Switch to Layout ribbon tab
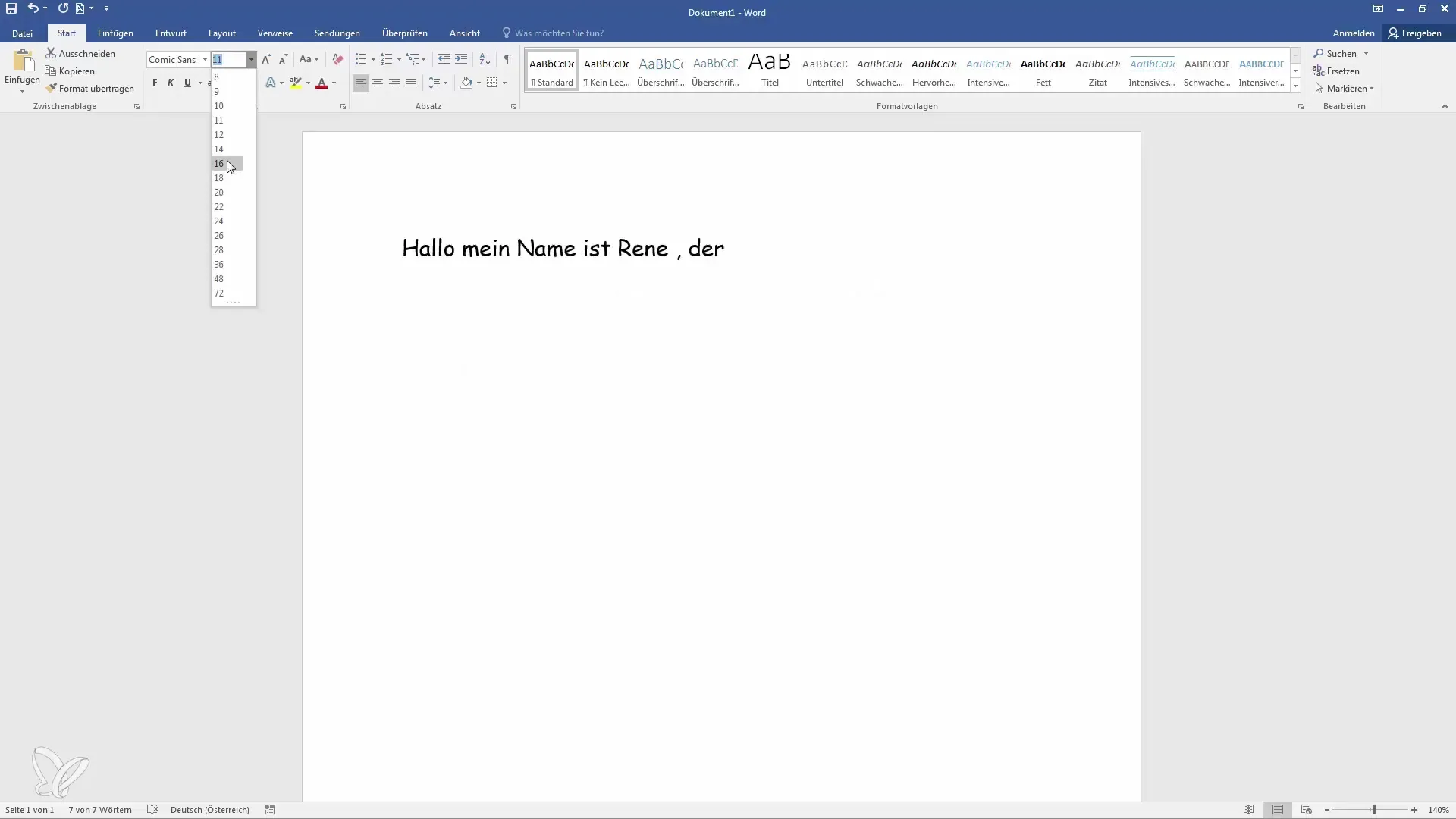 (222, 33)
